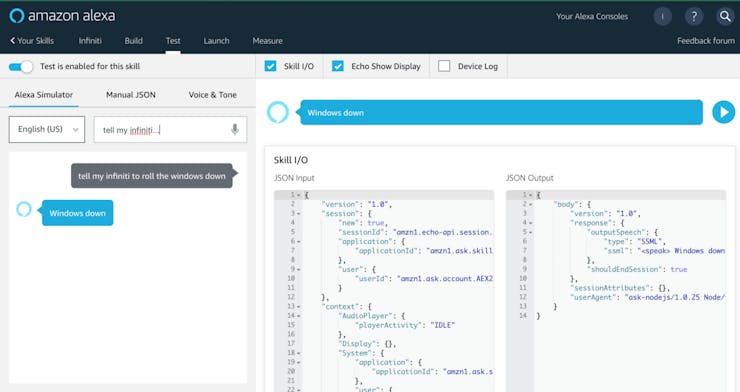Click the Windows down chat reply bubble
The width and height of the screenshot is (740, 392).
click(77, 213)
